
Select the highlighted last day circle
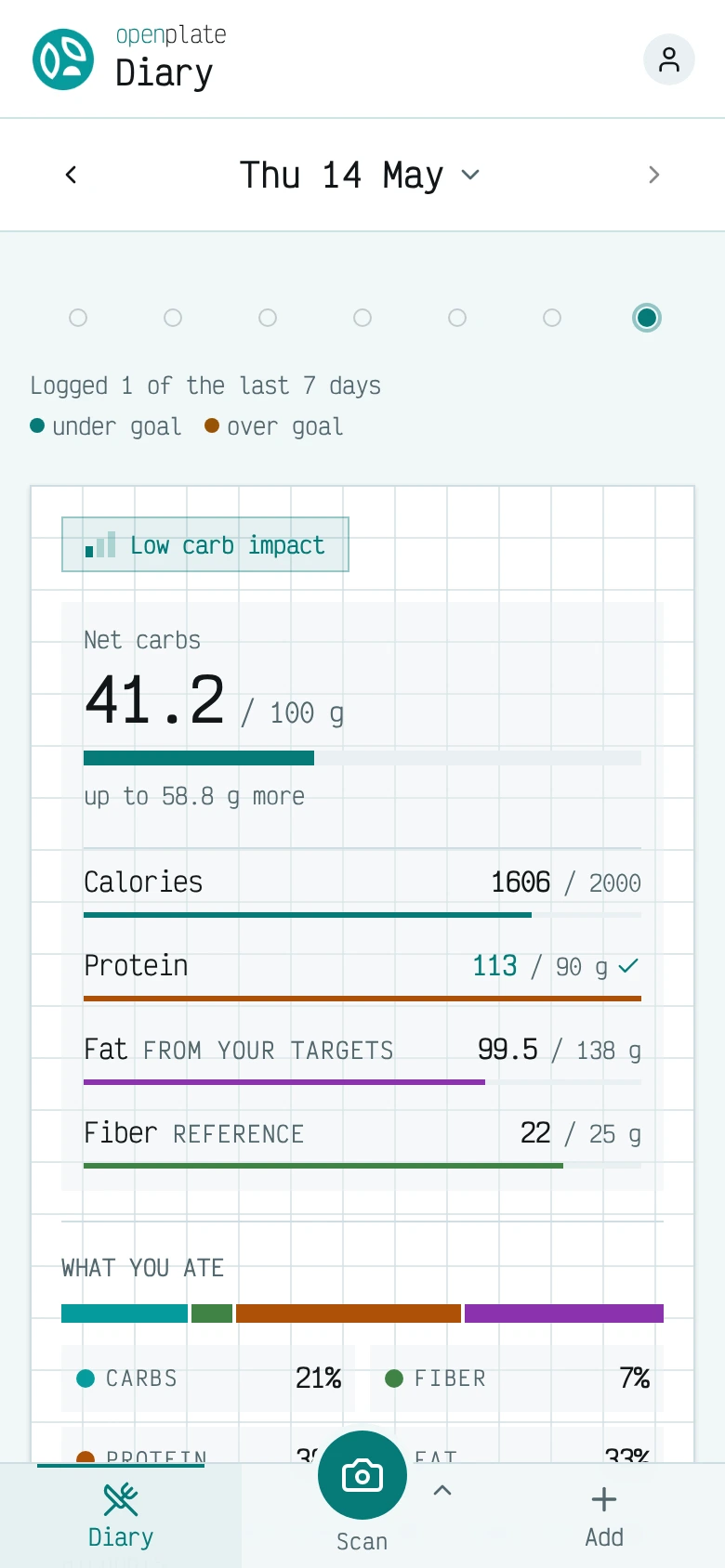pyautogui.click(x=647, y=318)
